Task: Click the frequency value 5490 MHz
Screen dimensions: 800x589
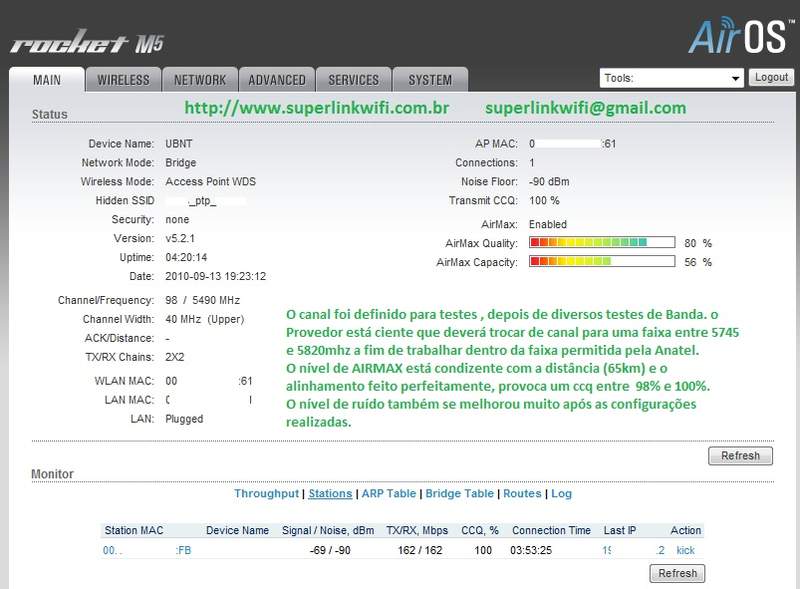Action: coord(216,300)
